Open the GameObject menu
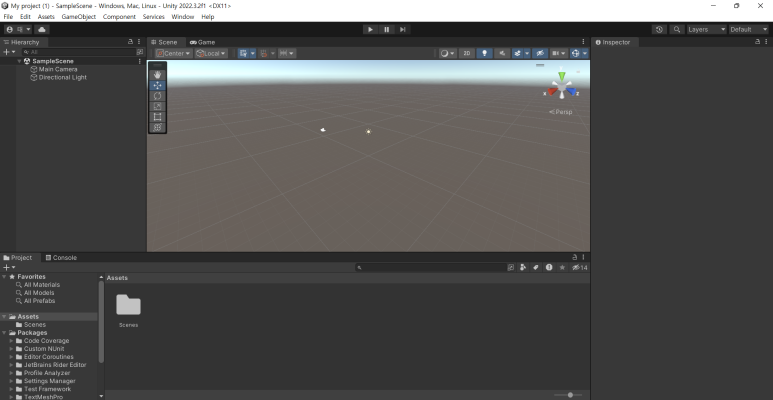Viewport: 773px width, 400px height. [x=78, y=17]
